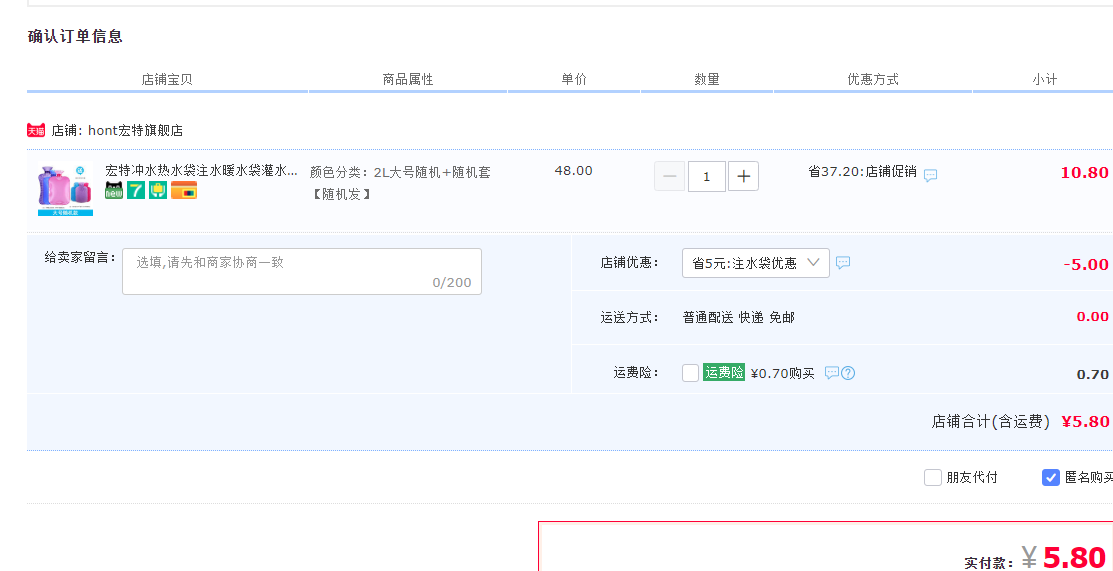Open the product title link 宏特冲水热水袋
Viewport: 1113px width, 571px height.
[x=202, y=170]
